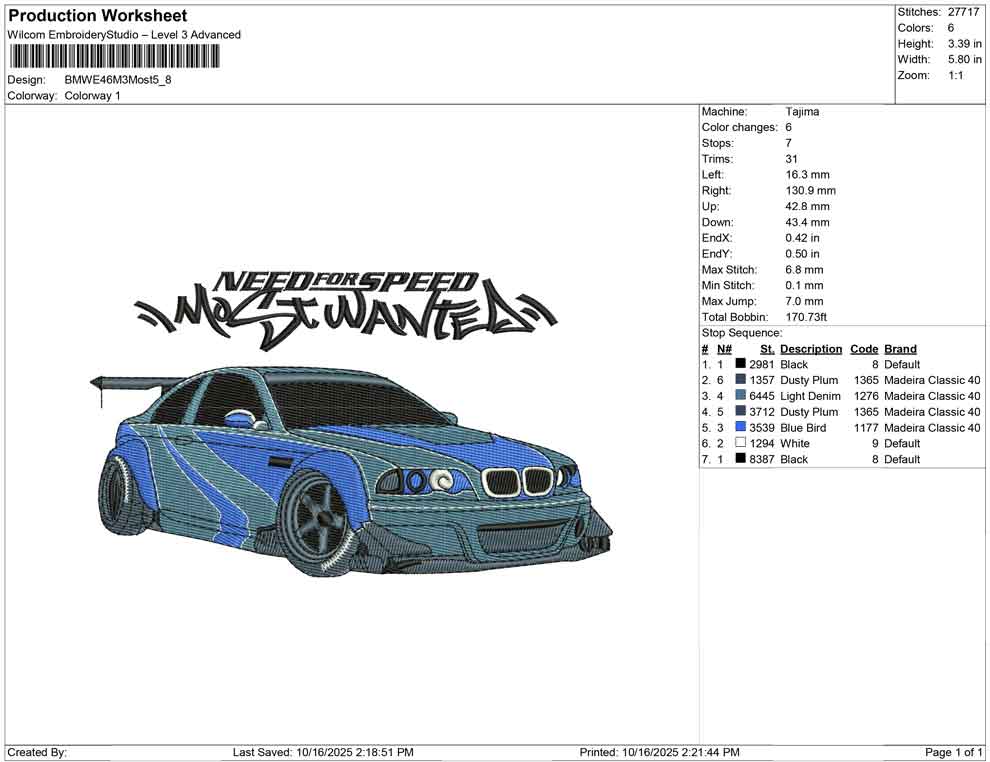Click the St. column header
The height and width of the screenshot is (762, 990).
[767, 349]
